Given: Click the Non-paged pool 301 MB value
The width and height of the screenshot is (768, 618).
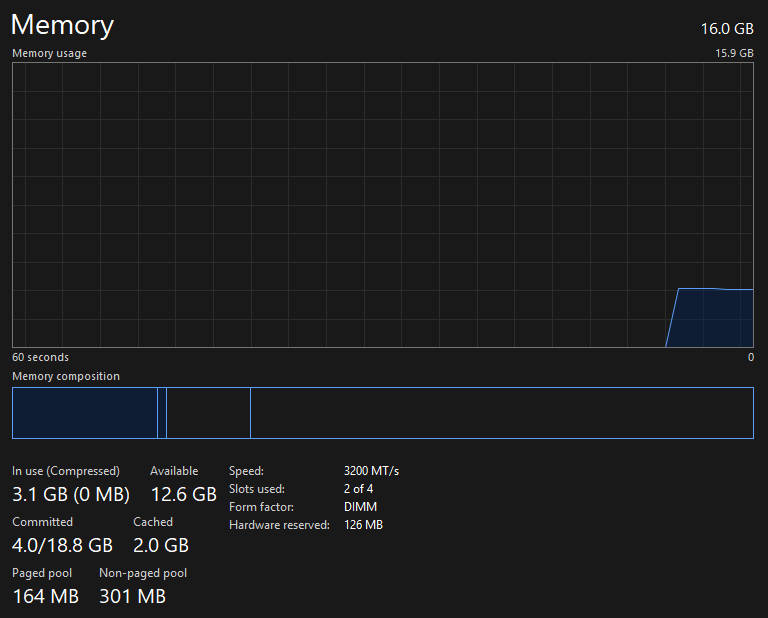Looking at the screenshot, I should tap(133, 596).
